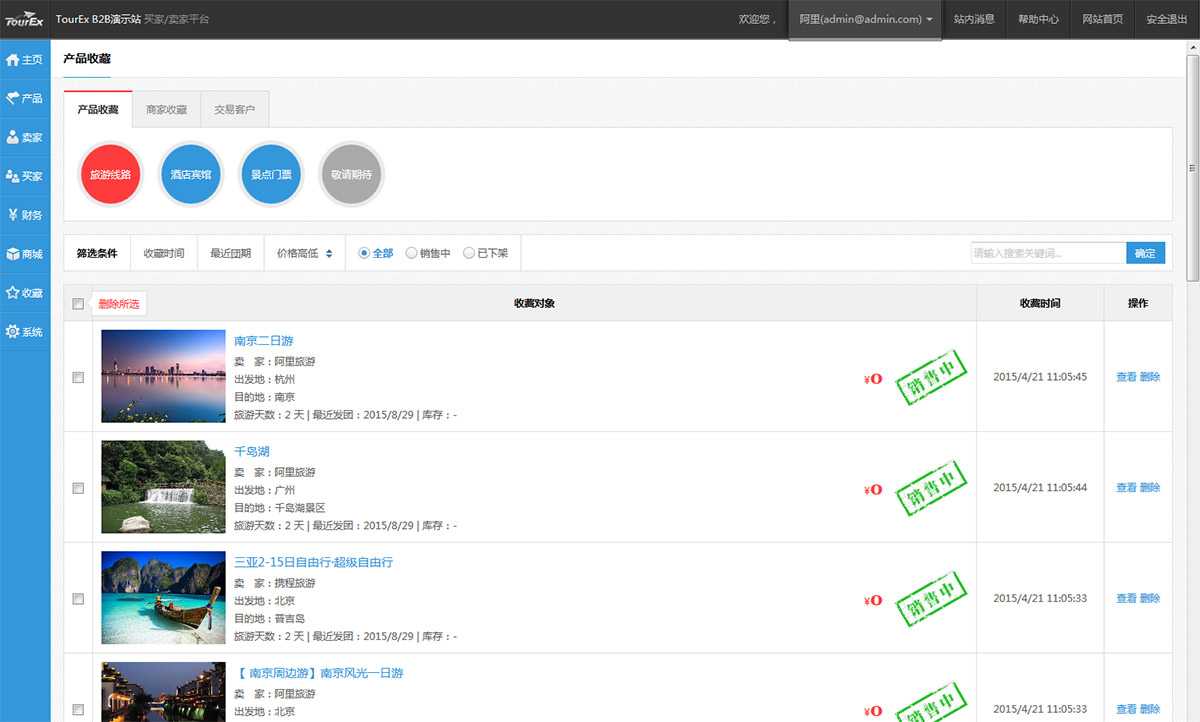This screenshot has height=722, width=1200.
Task: Check the box for 三亚2-15日自由行
Action: pyautogui.click(x=78, y=599)
